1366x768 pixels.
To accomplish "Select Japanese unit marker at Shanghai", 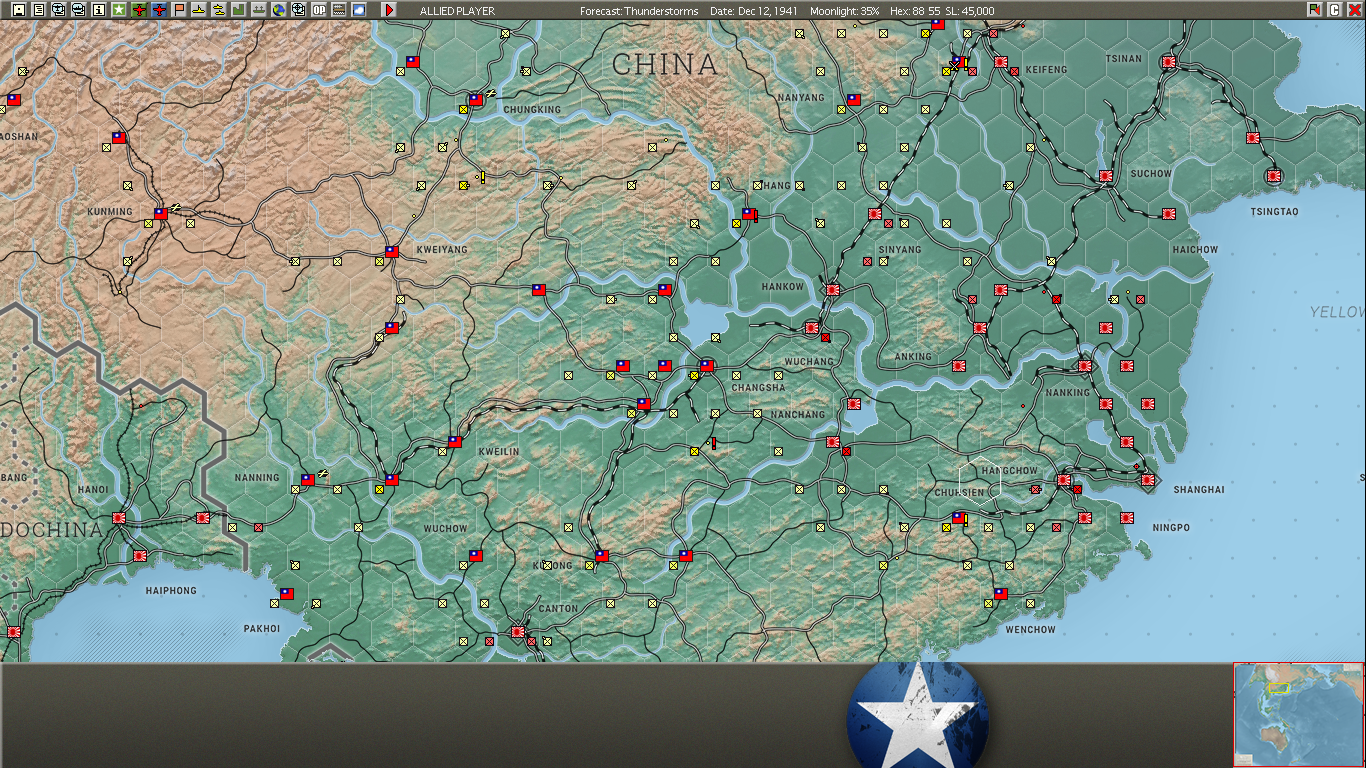I will 1148,480.
